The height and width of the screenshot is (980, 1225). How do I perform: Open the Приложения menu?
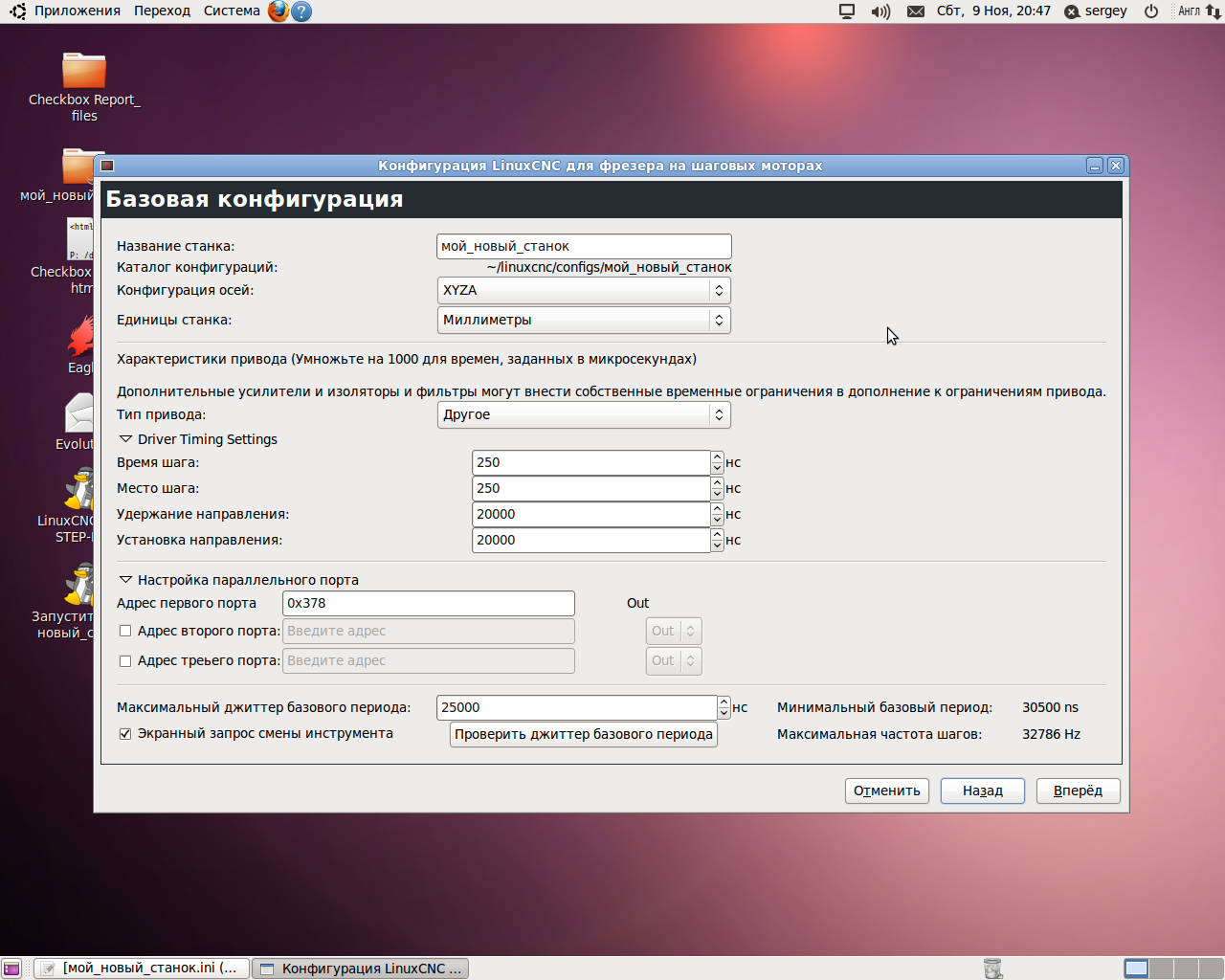(x=78, y=11)
